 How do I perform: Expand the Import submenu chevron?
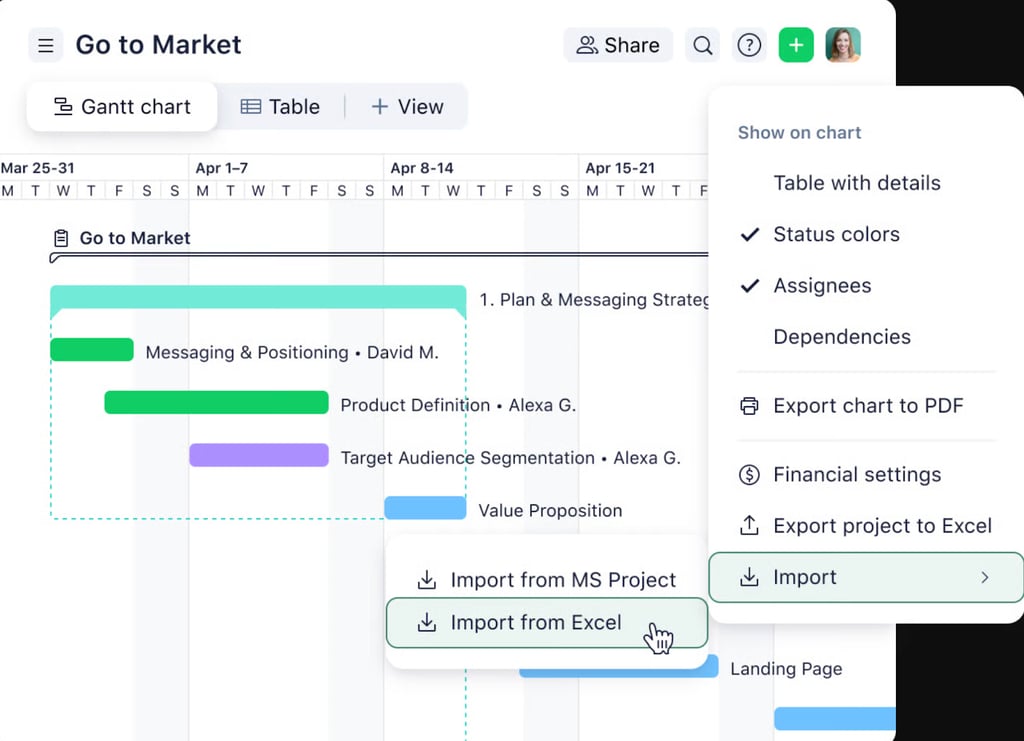(983, 577)
